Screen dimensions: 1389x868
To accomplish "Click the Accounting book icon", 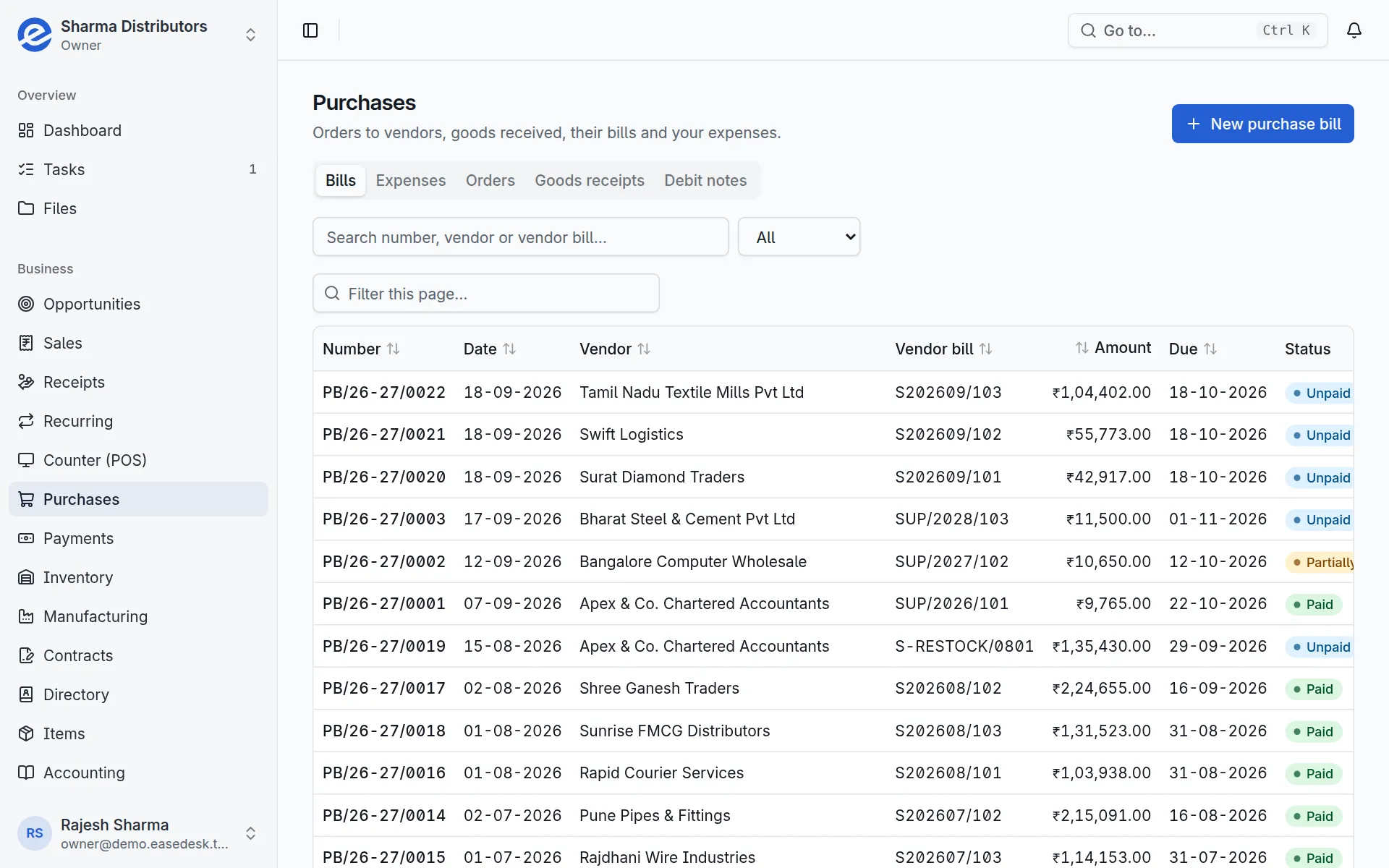I will [26, 773].
